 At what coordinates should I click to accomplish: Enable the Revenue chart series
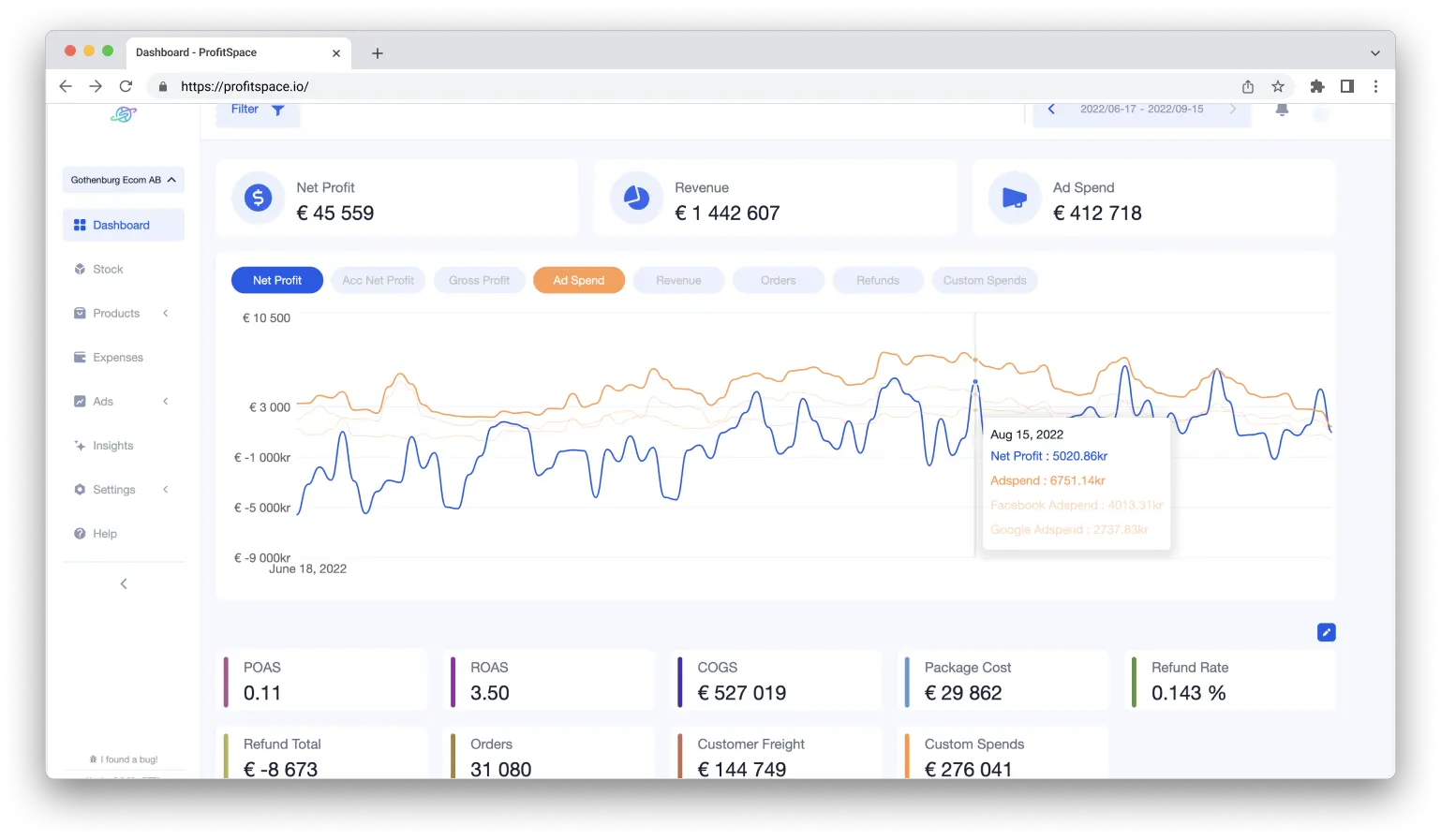tap(677, 279)
